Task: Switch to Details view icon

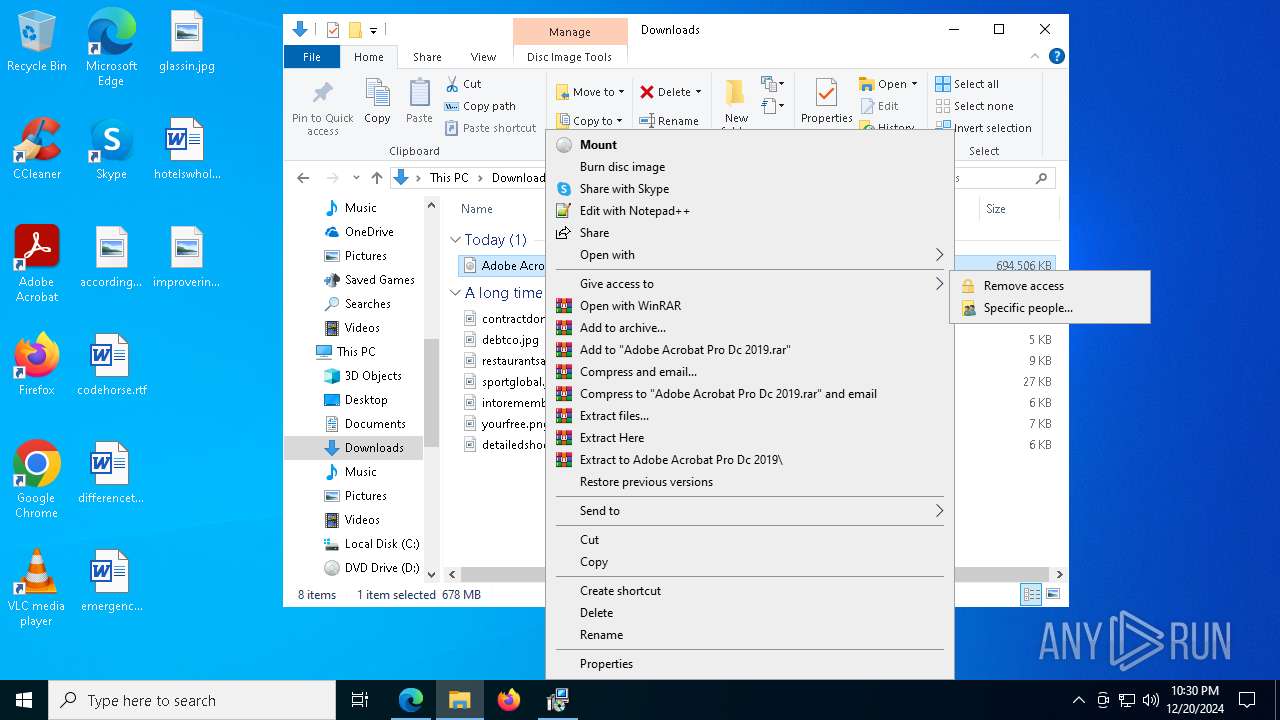Action: [x=1031, y=595]
